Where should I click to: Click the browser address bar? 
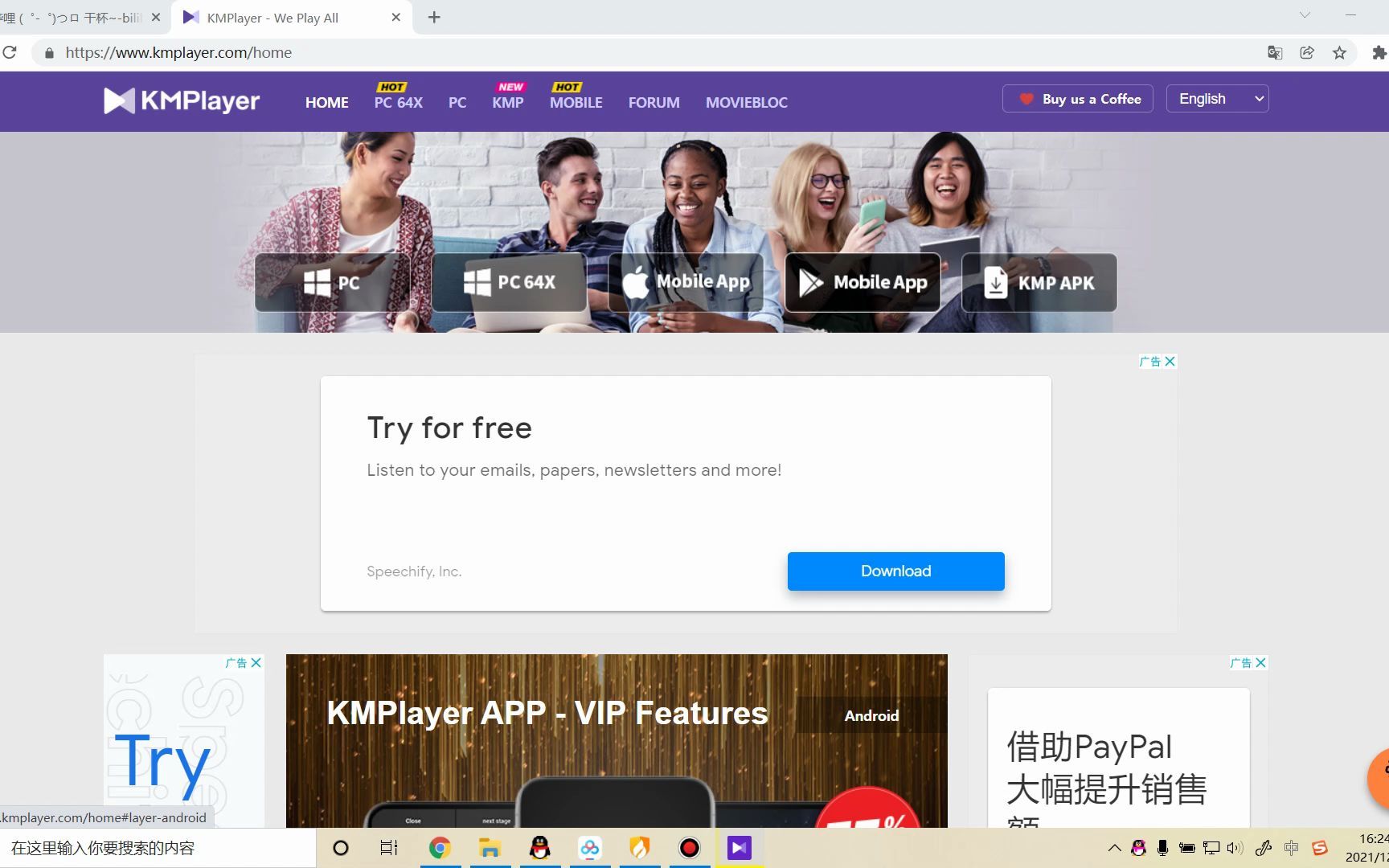click(643, 52)
